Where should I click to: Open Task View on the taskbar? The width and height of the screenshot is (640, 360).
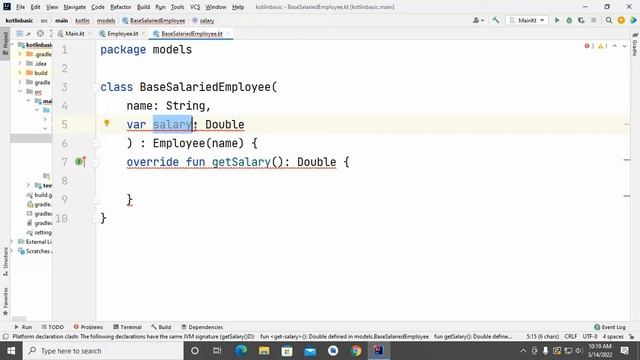pyautogui.click(x=217, y=351)
